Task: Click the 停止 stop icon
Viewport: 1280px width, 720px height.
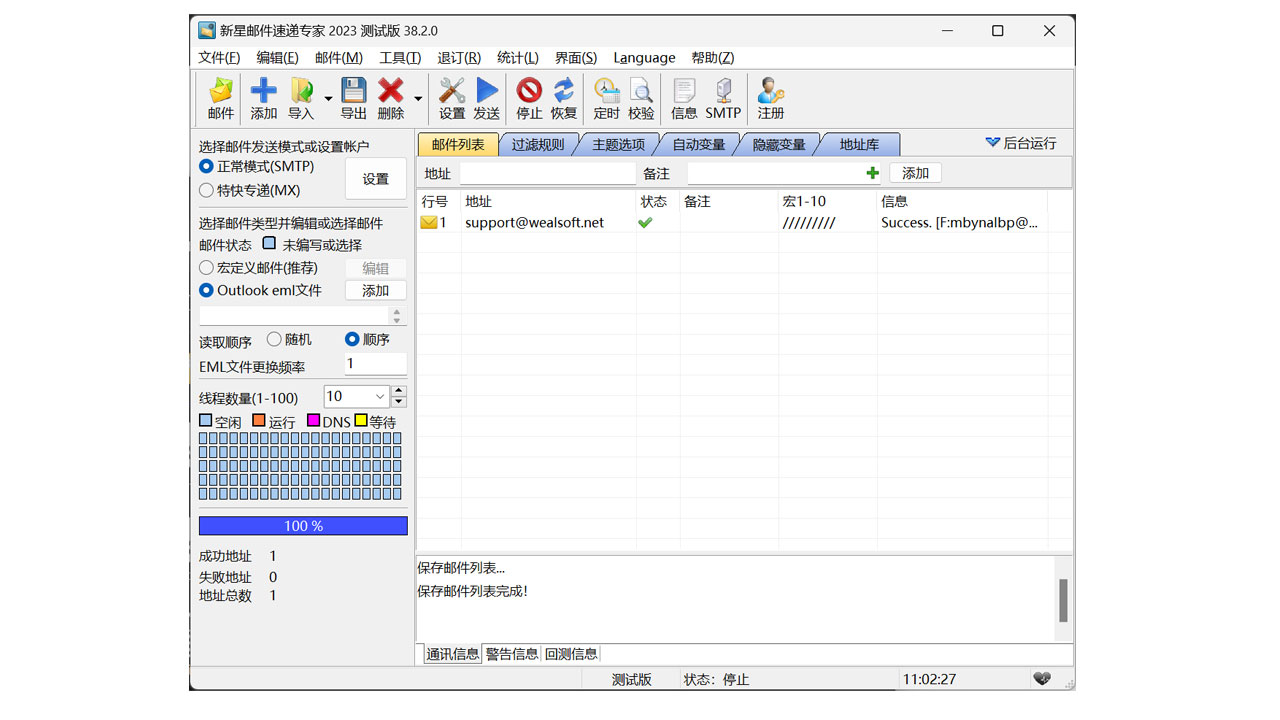Action: [529, 99]
